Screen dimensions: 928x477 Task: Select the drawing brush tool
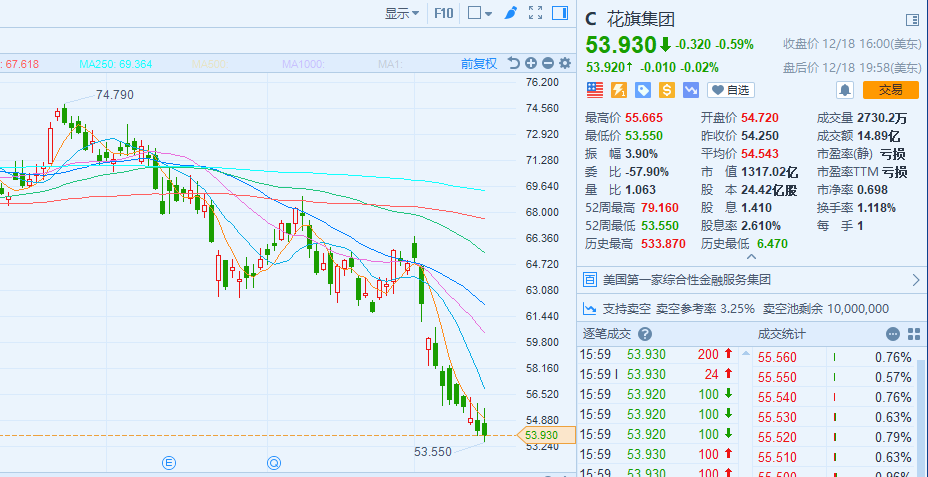click(x=511, y=13)
